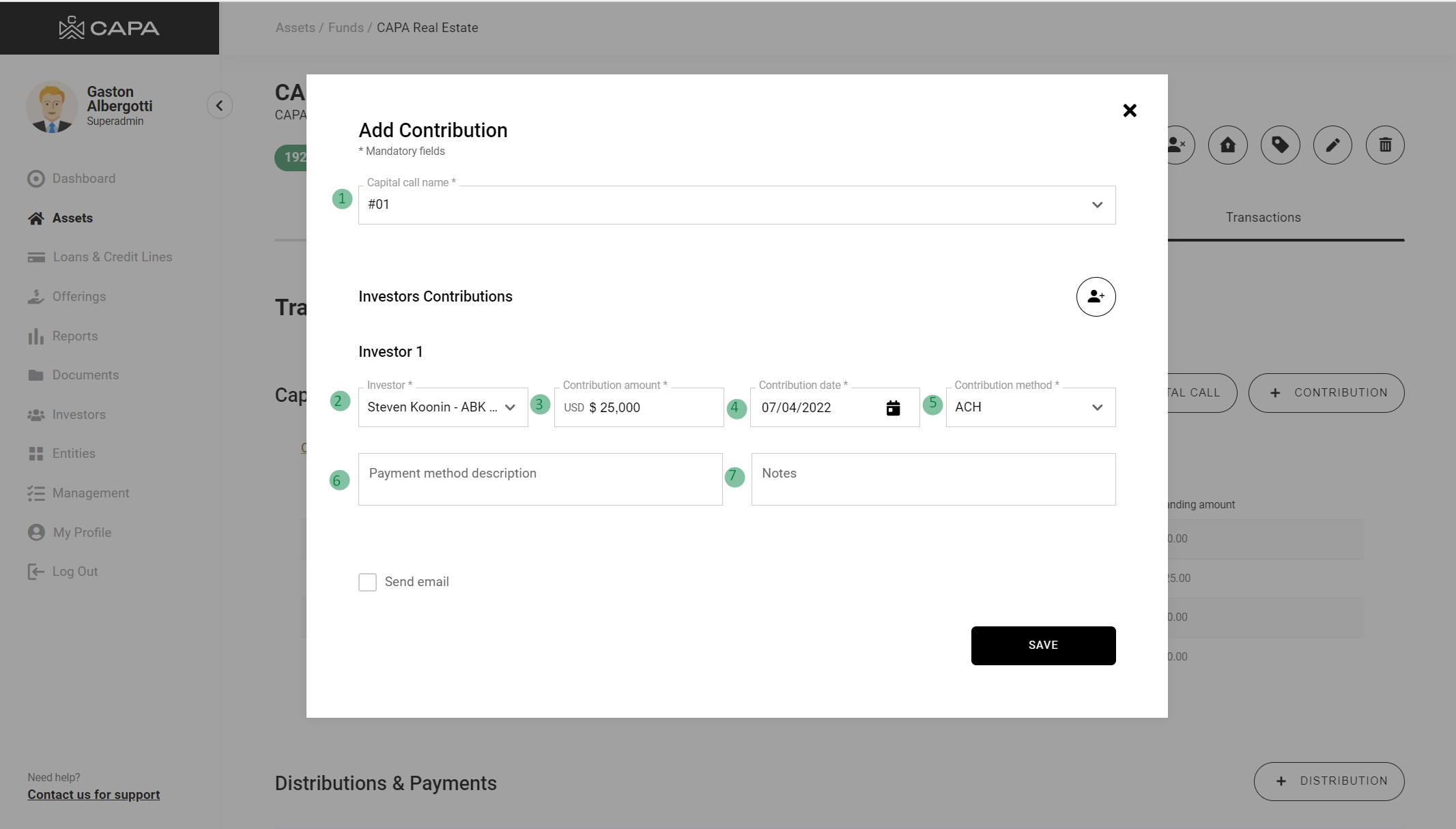Close the Add Contribution dialog

pos(1130,111)
